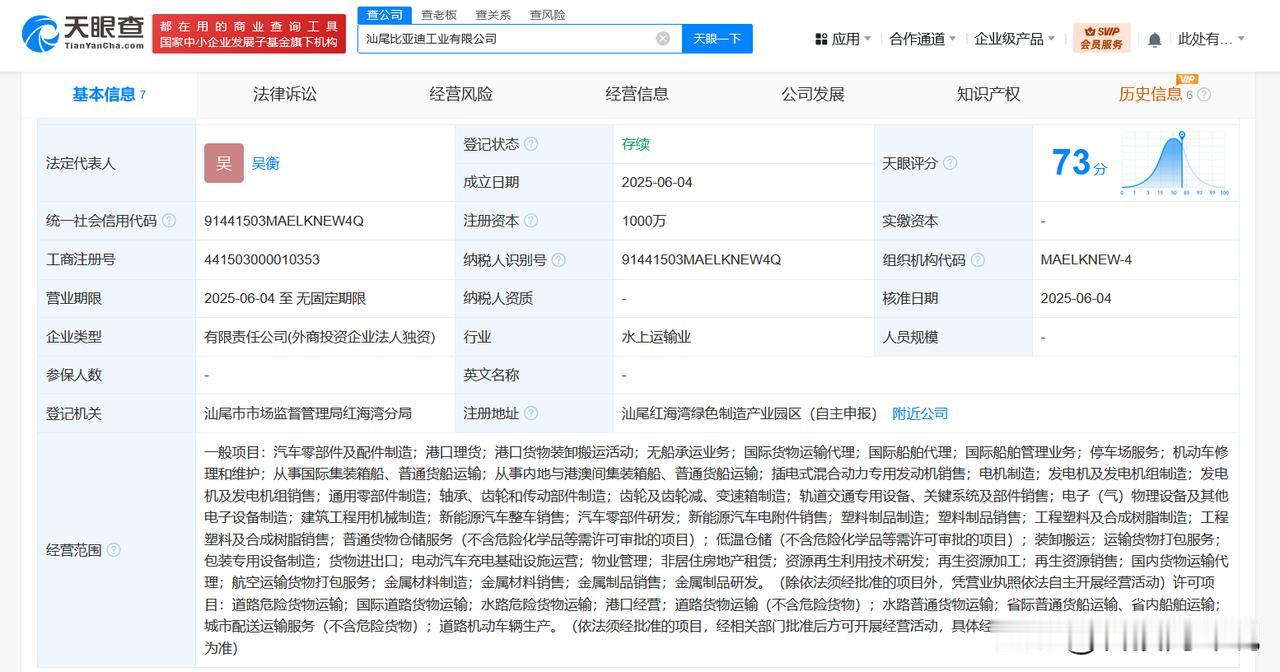Screen dimensions: 1280x672
Task: Select enterprise type 有限责任公司(外商投资企业法人独资)
Action: pyautogui.click(x=320, y=337)
